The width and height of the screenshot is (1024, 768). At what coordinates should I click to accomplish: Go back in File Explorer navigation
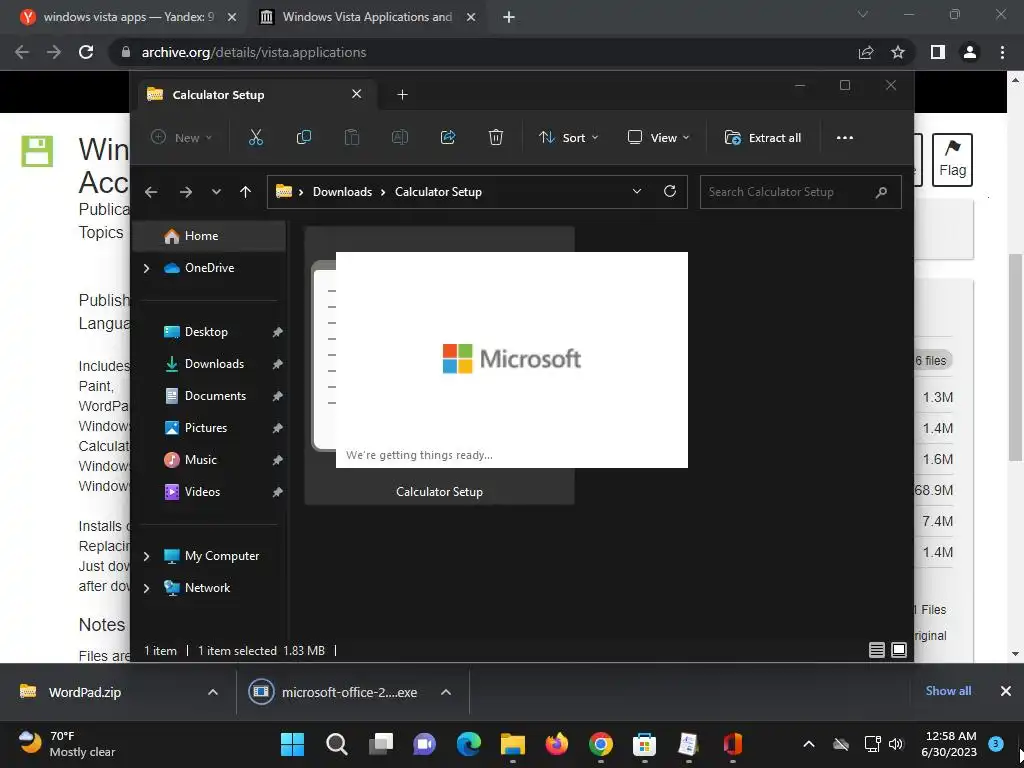coord(151,192)
